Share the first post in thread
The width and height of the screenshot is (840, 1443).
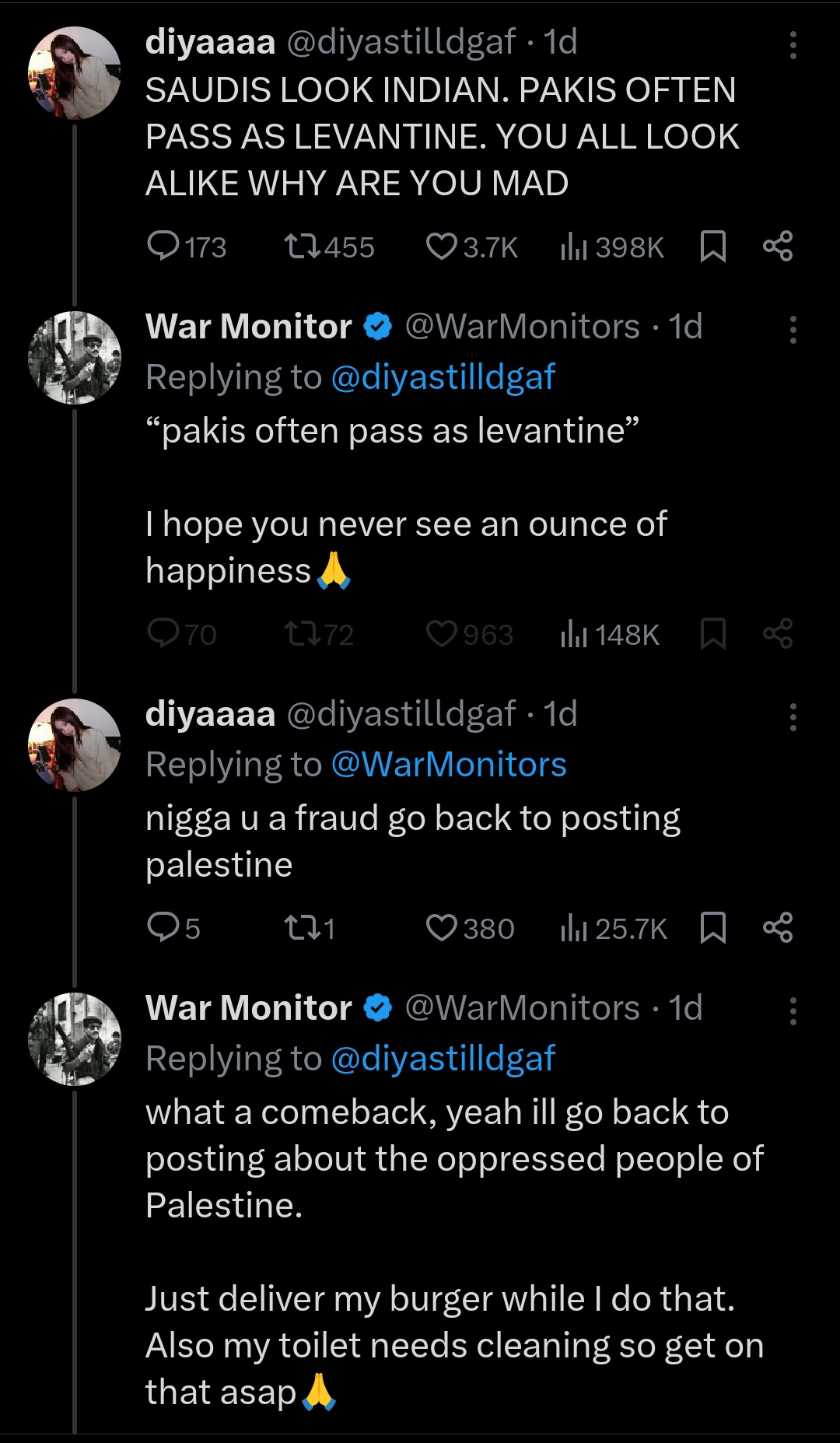tap(778, 247)
